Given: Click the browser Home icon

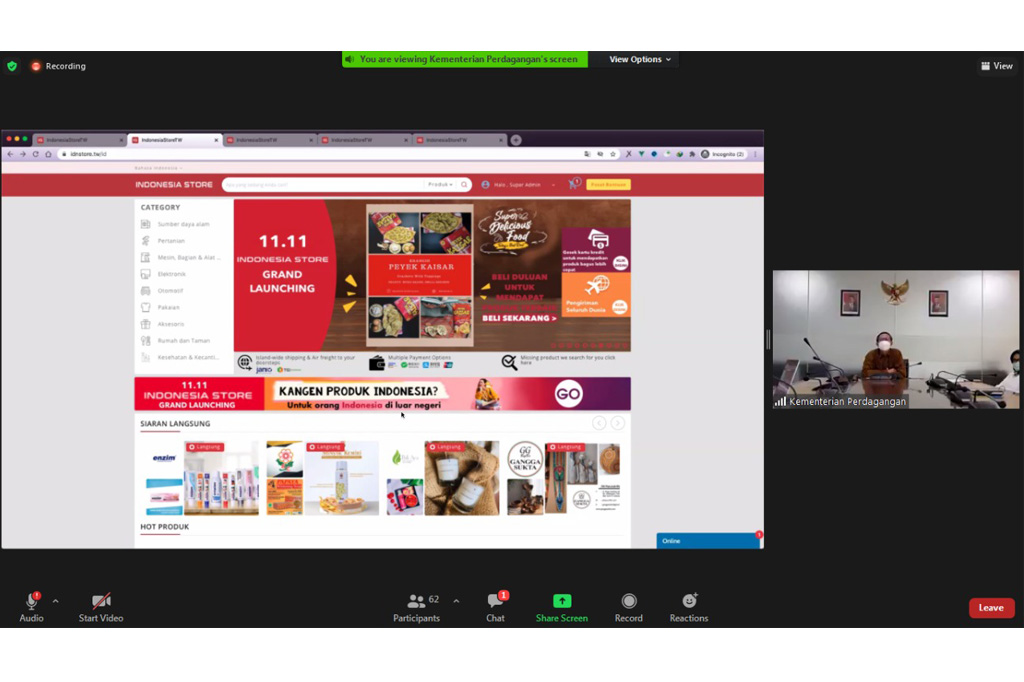Looking at the screenshot, I should 48,154.
